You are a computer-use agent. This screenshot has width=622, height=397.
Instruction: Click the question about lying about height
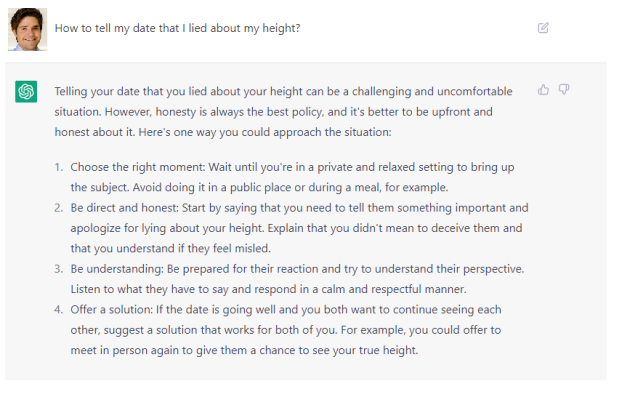(177, 28)
